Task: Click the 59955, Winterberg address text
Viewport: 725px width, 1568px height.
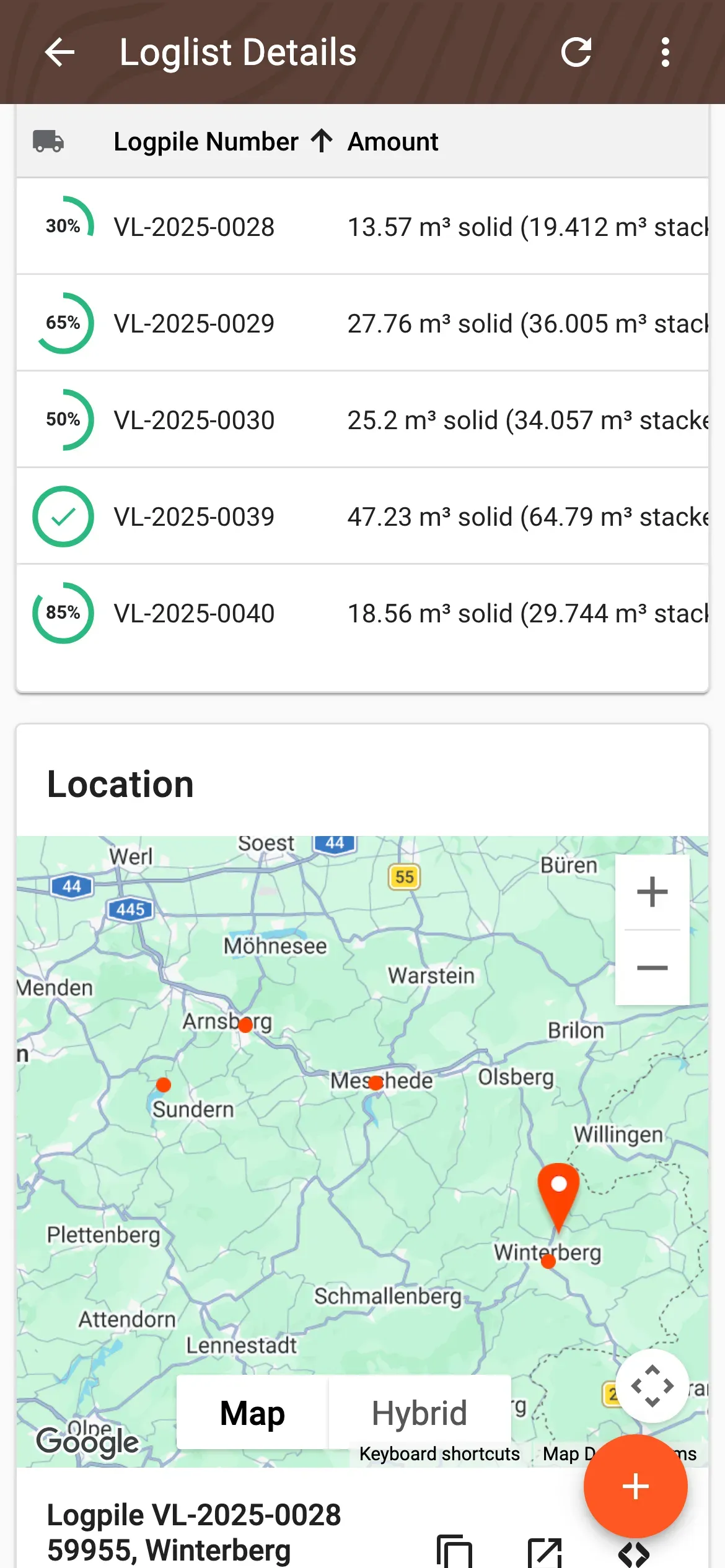Action: click(x=169, y=1550)
